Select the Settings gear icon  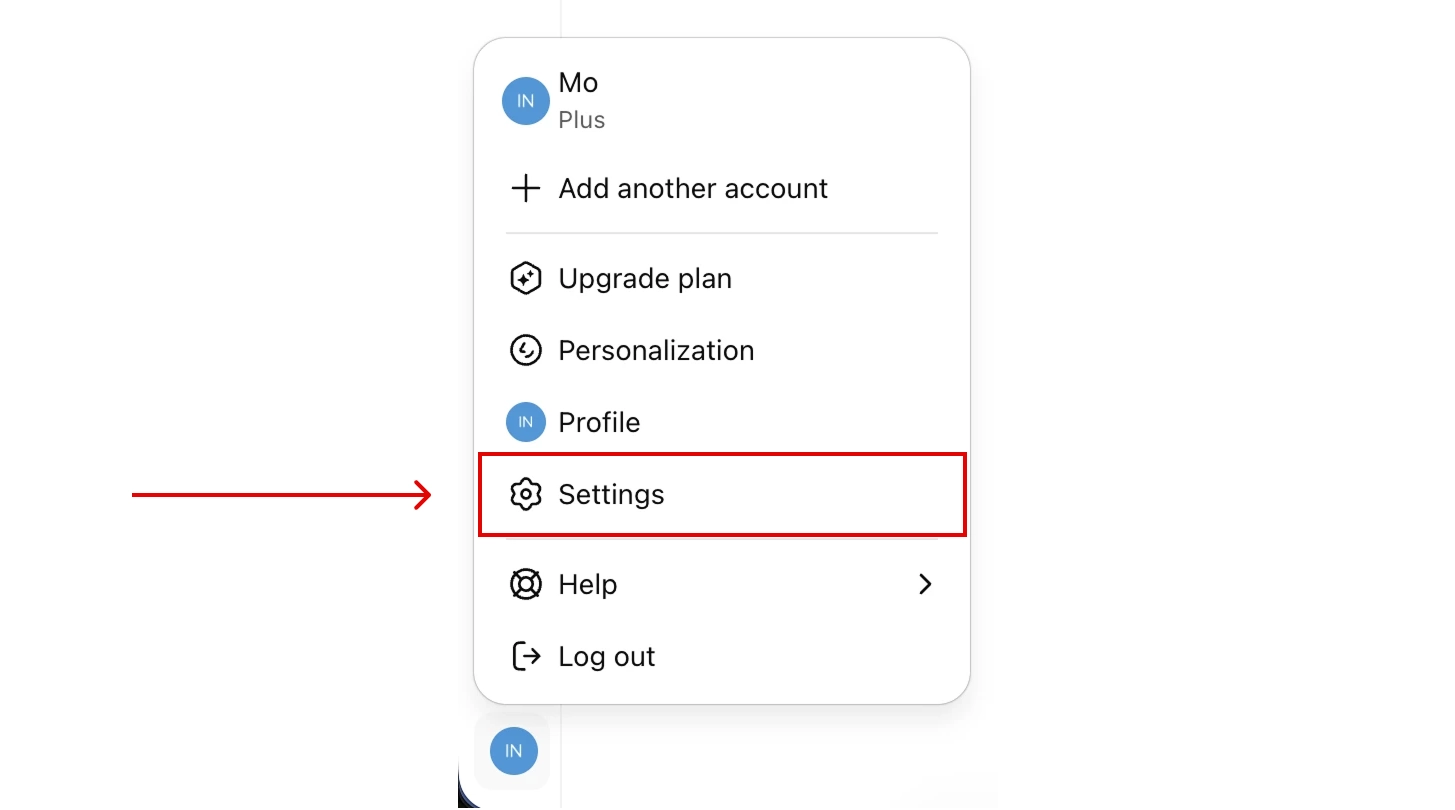[525, 494]
